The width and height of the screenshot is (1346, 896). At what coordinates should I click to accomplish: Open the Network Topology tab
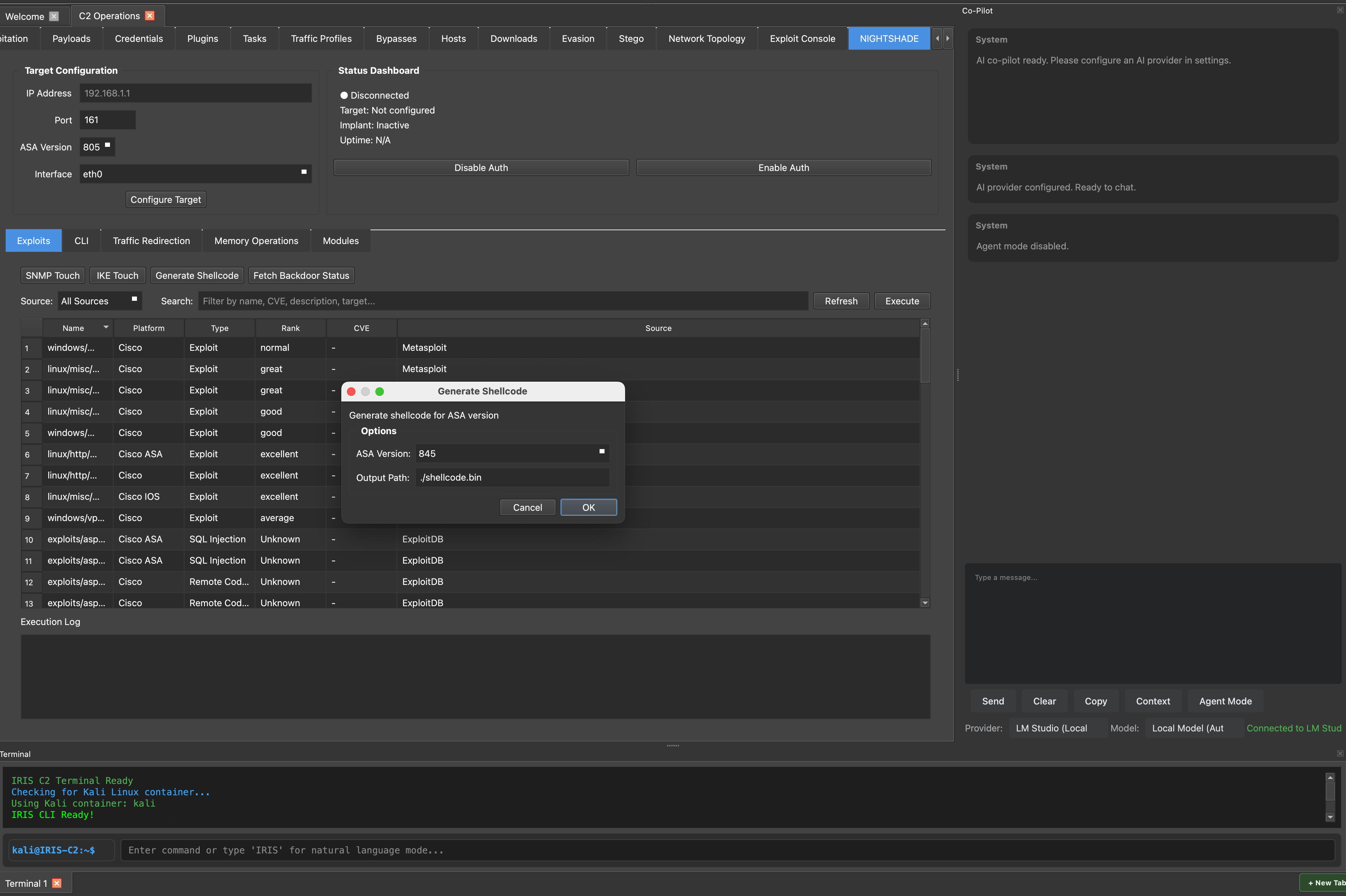click(706, 38)
